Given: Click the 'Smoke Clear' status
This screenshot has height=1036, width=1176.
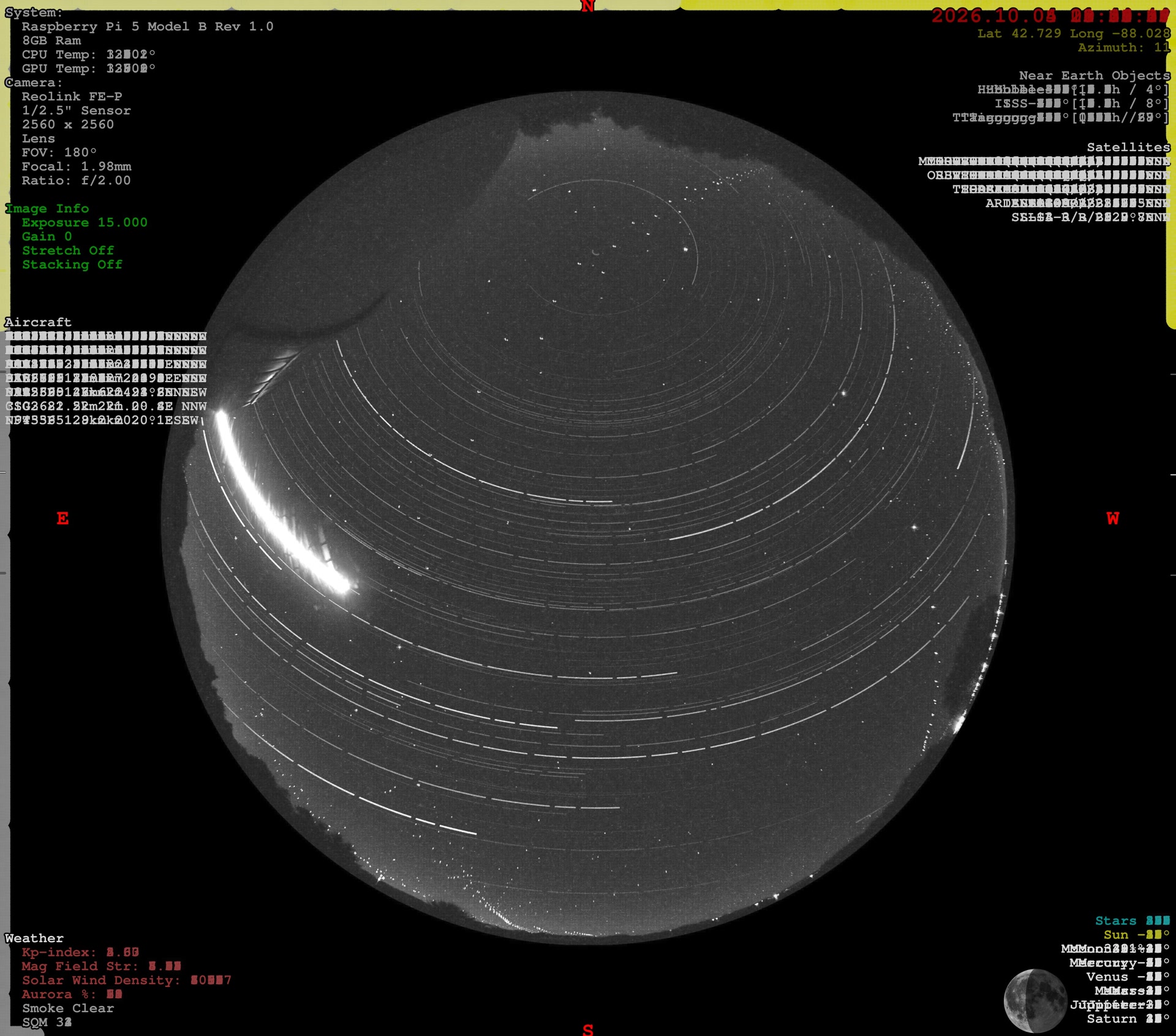Looking at the screenshot, I should [x=68, y=1008].
